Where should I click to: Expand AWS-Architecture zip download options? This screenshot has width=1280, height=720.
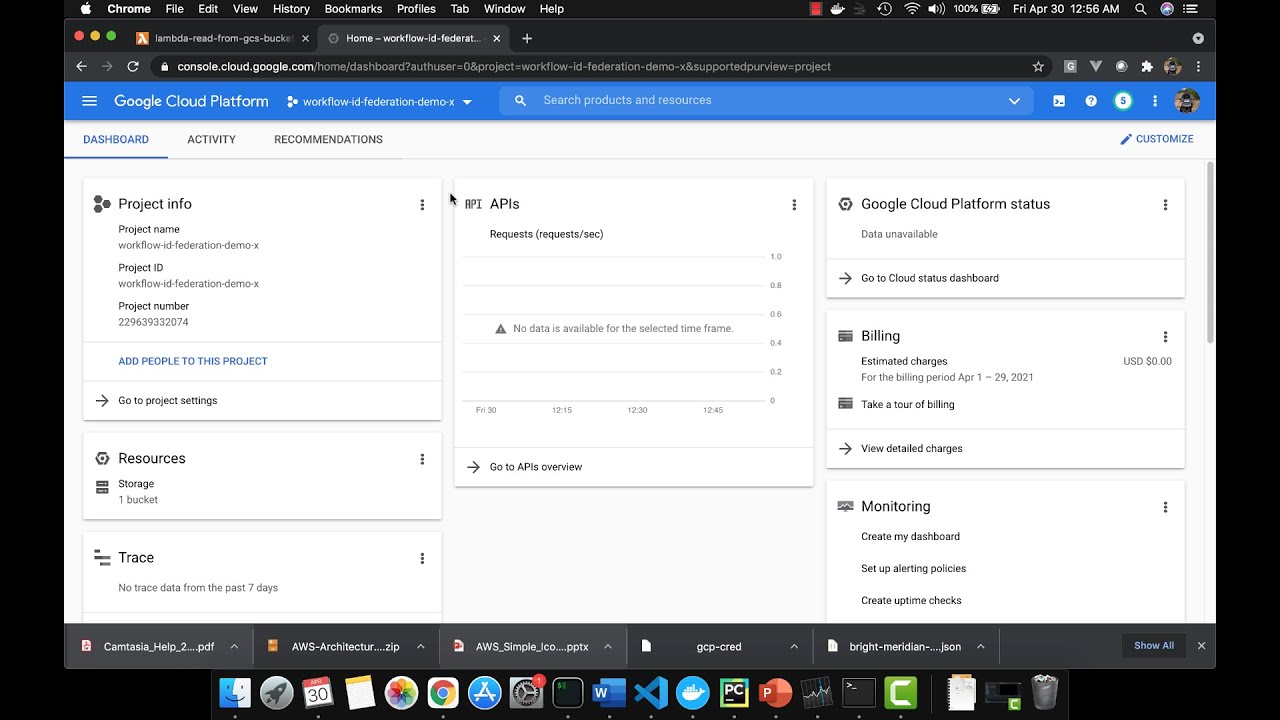tap(421, 646)
